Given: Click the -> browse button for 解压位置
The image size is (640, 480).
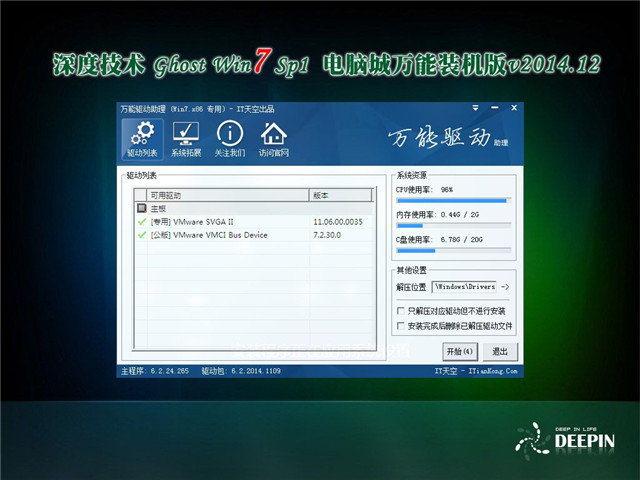Looking at the screenshot, I should pos(504,287).
